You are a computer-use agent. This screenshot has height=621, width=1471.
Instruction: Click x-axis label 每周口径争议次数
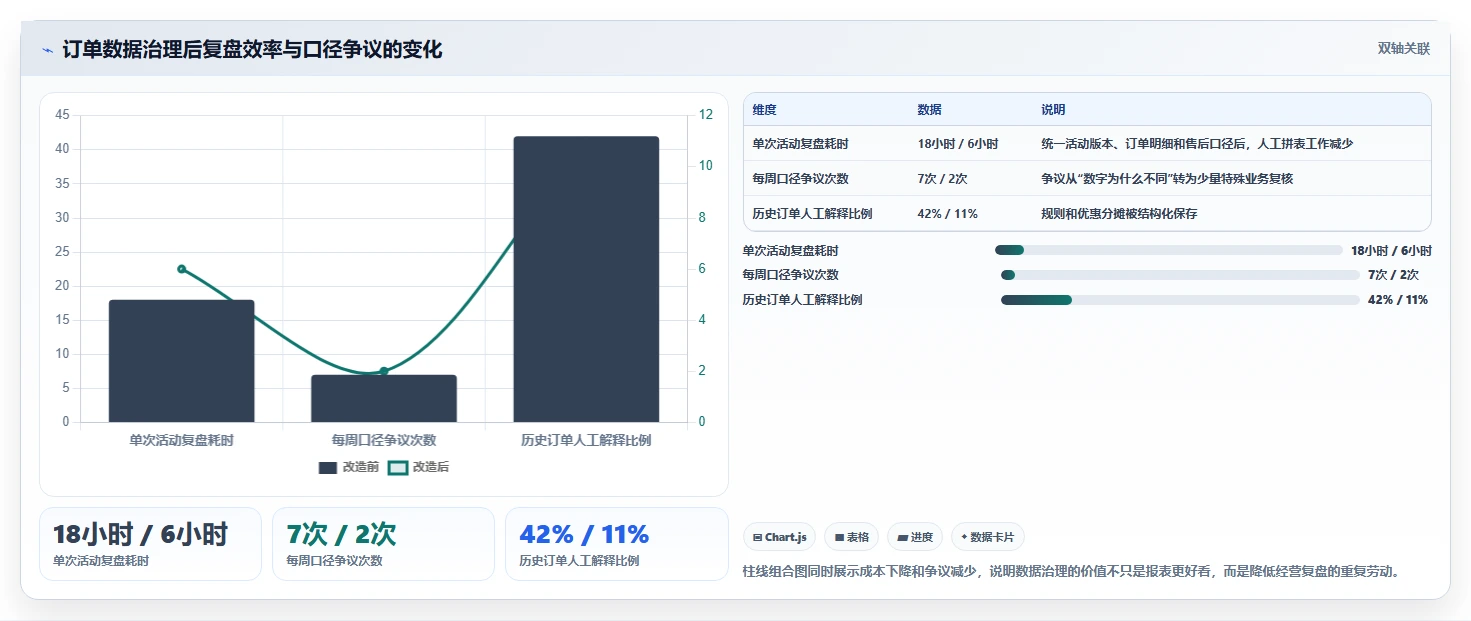click(x=384, y=440)
